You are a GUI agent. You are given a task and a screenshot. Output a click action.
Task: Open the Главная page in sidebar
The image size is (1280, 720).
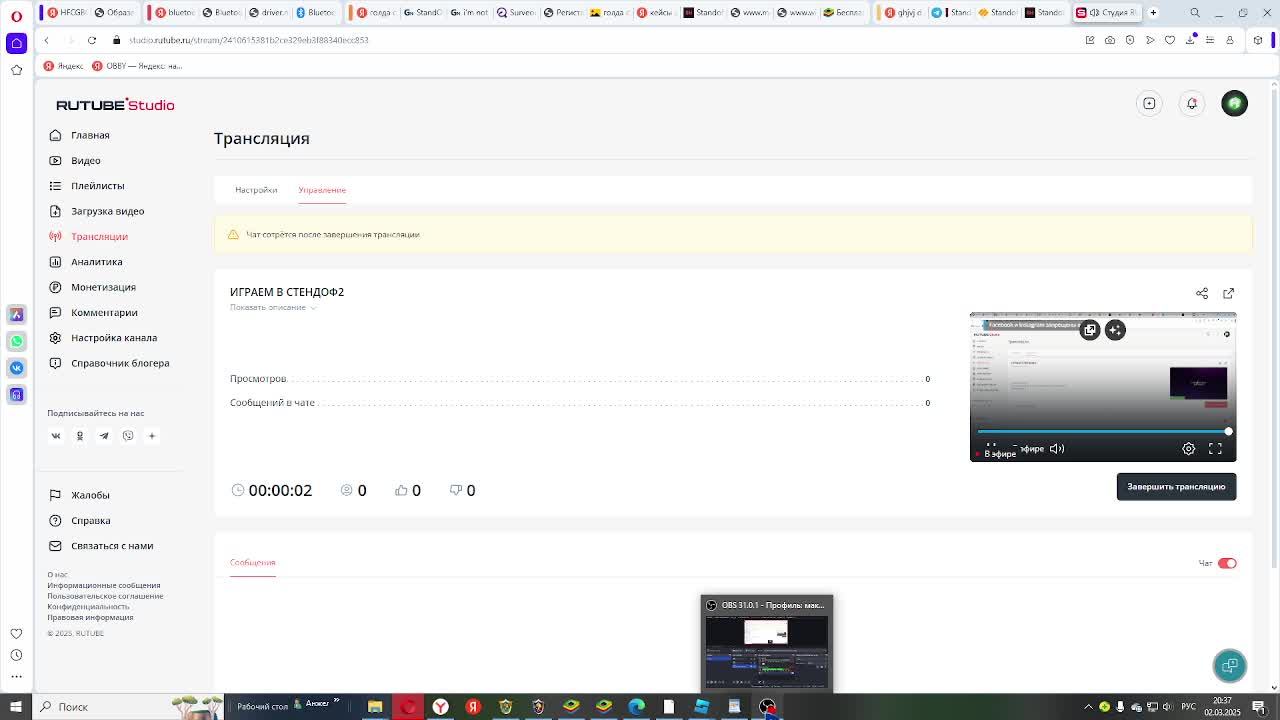(90, 135)
